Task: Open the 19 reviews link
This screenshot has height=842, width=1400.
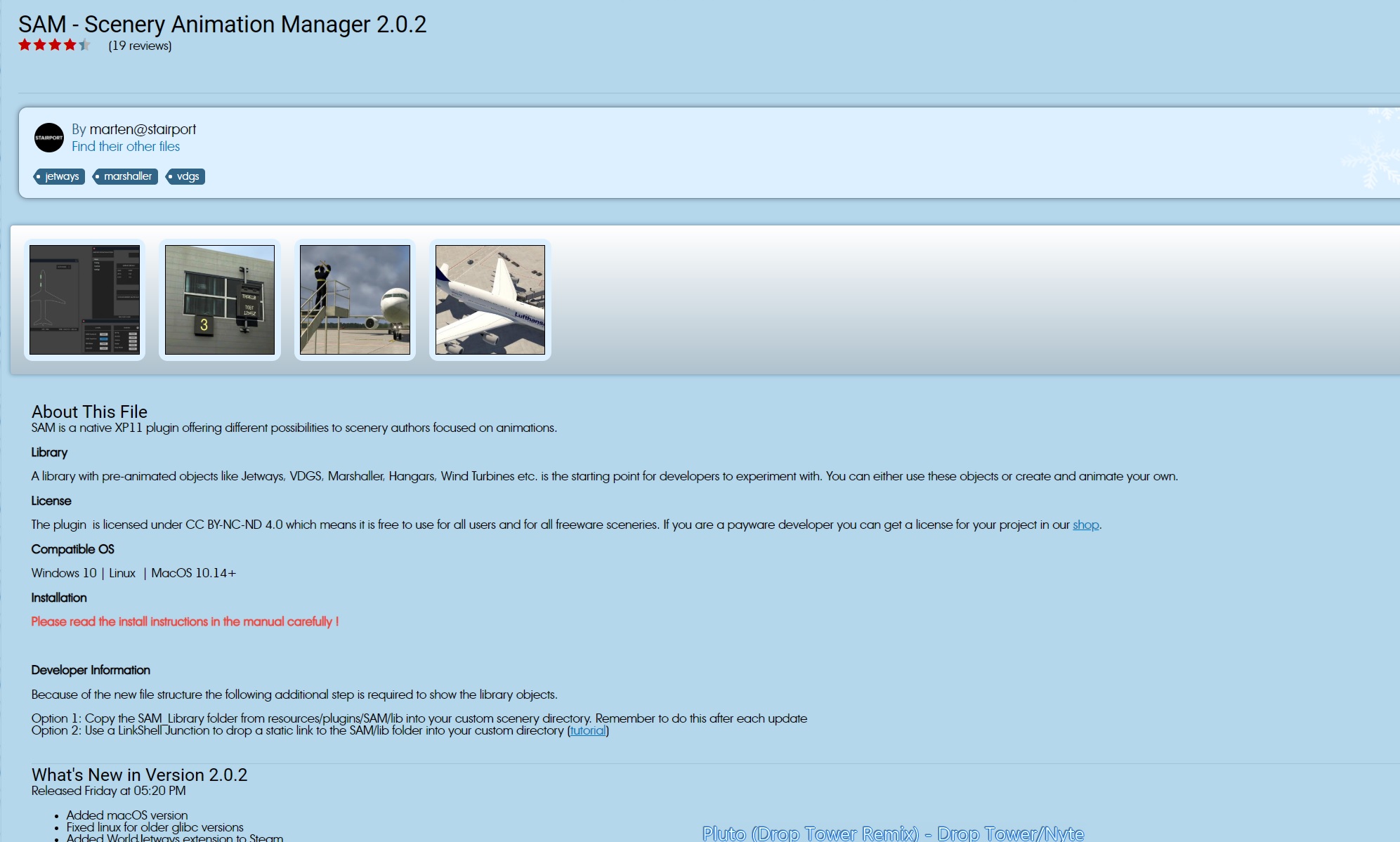Action: click(x=140, y=46)
